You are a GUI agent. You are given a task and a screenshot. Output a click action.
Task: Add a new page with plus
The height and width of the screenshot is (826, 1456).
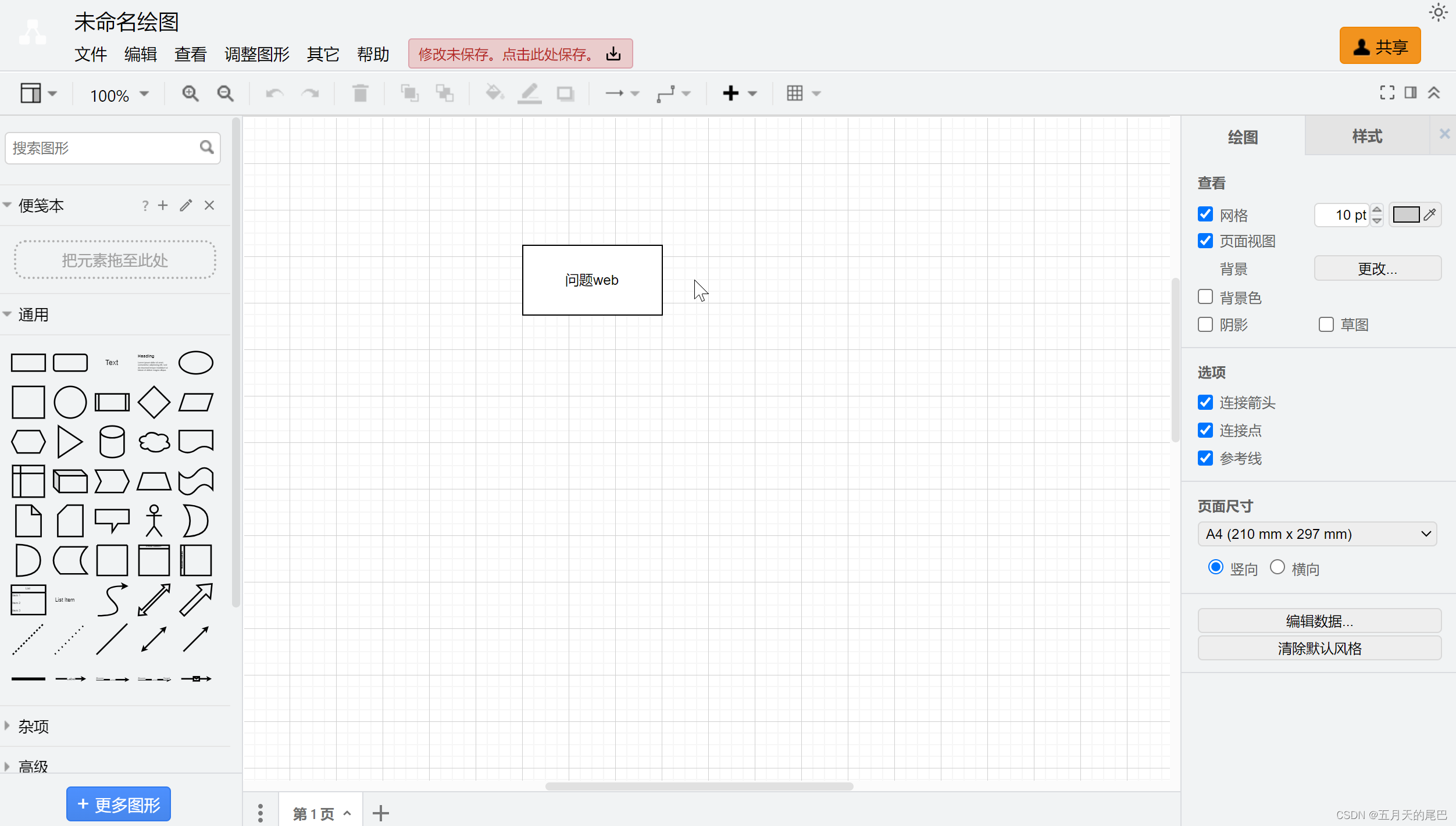381,813
